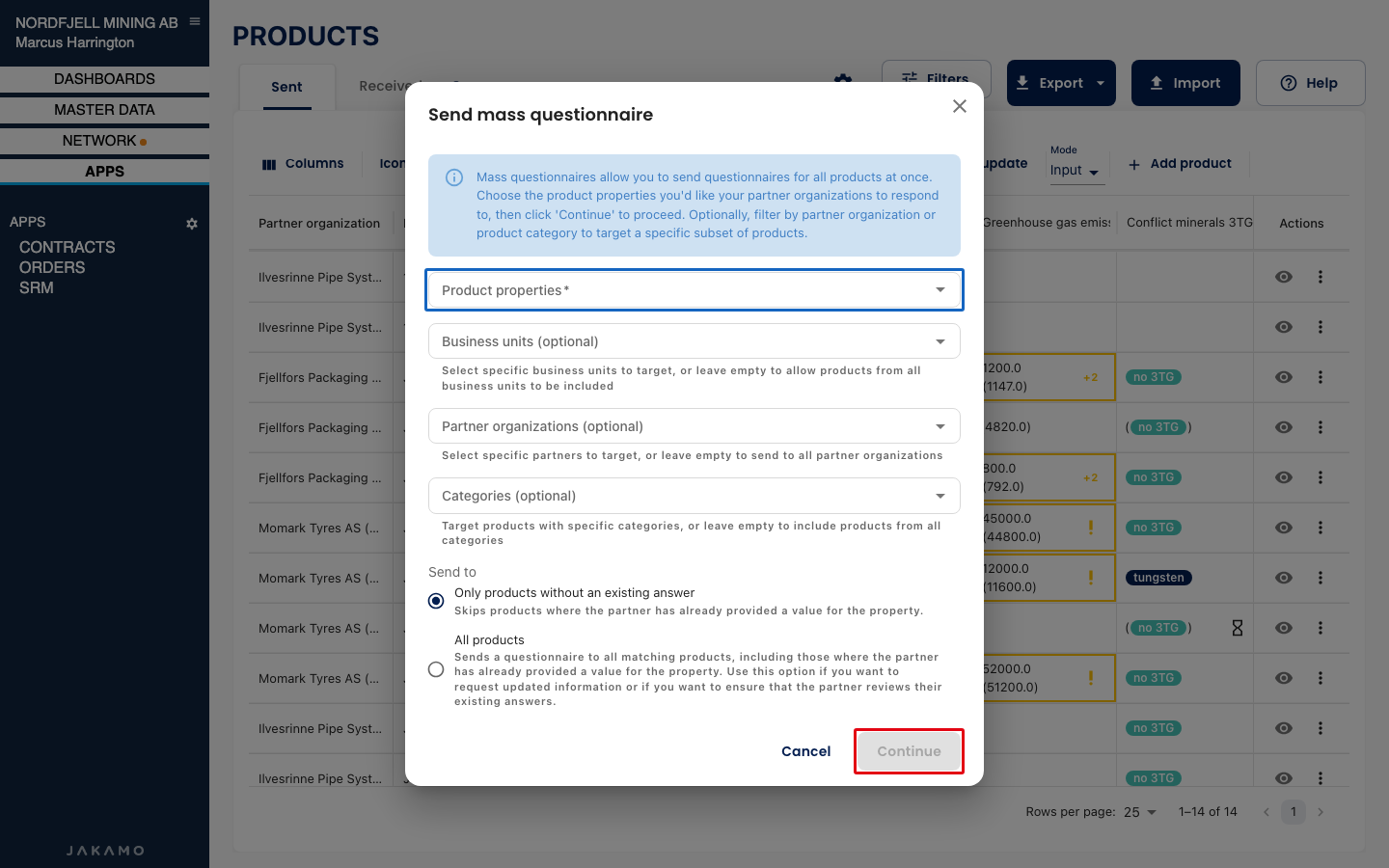The height and width of the screenshot is (868, 1389).
Task: Open actions menu for tungsten row
Action: pyautogui.click(x=1321, y=578)
